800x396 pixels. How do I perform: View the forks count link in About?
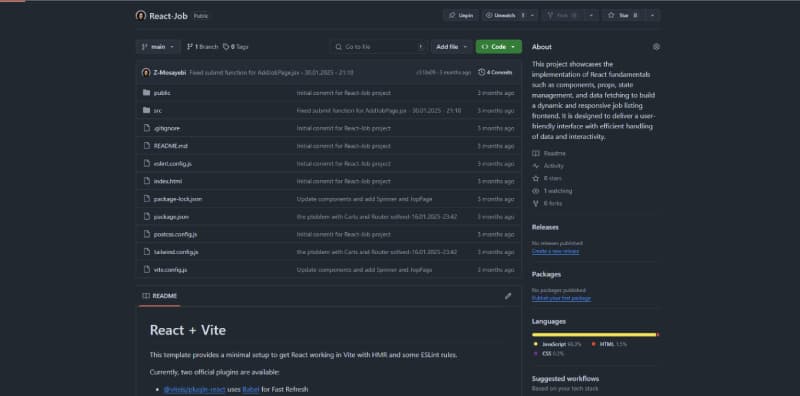(x=547, y=203)
